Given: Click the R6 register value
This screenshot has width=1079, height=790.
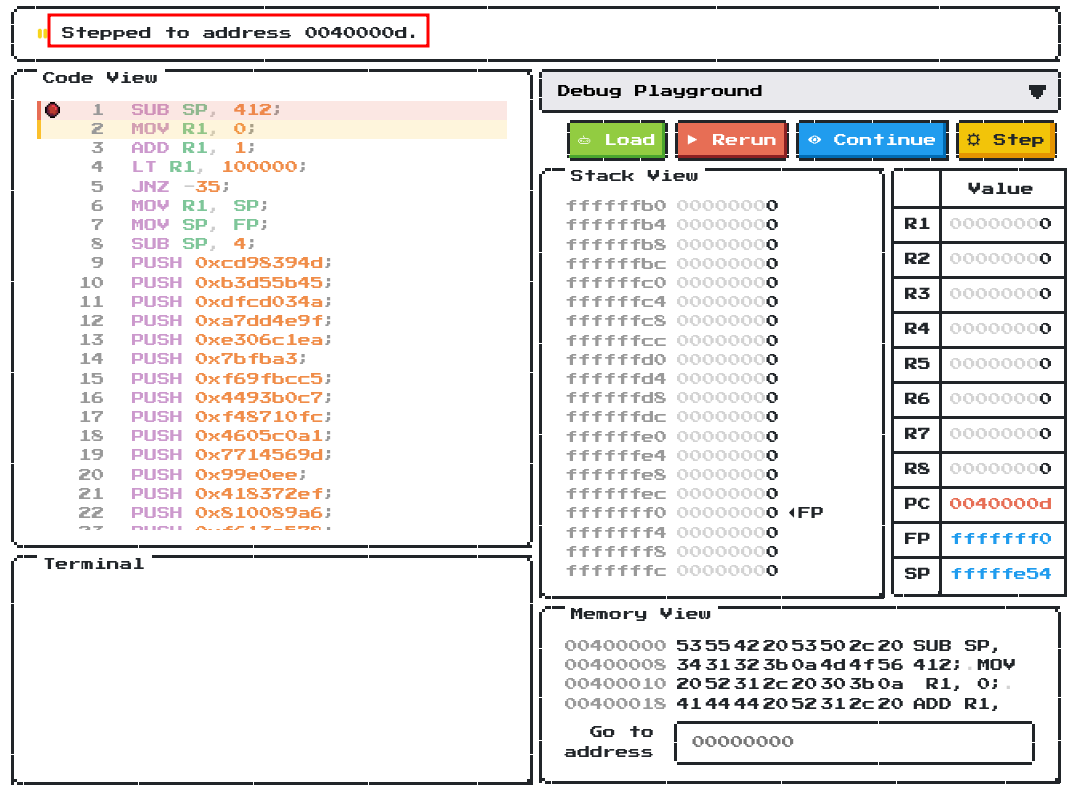Looking at the screenshot, I should (1001, 399).
